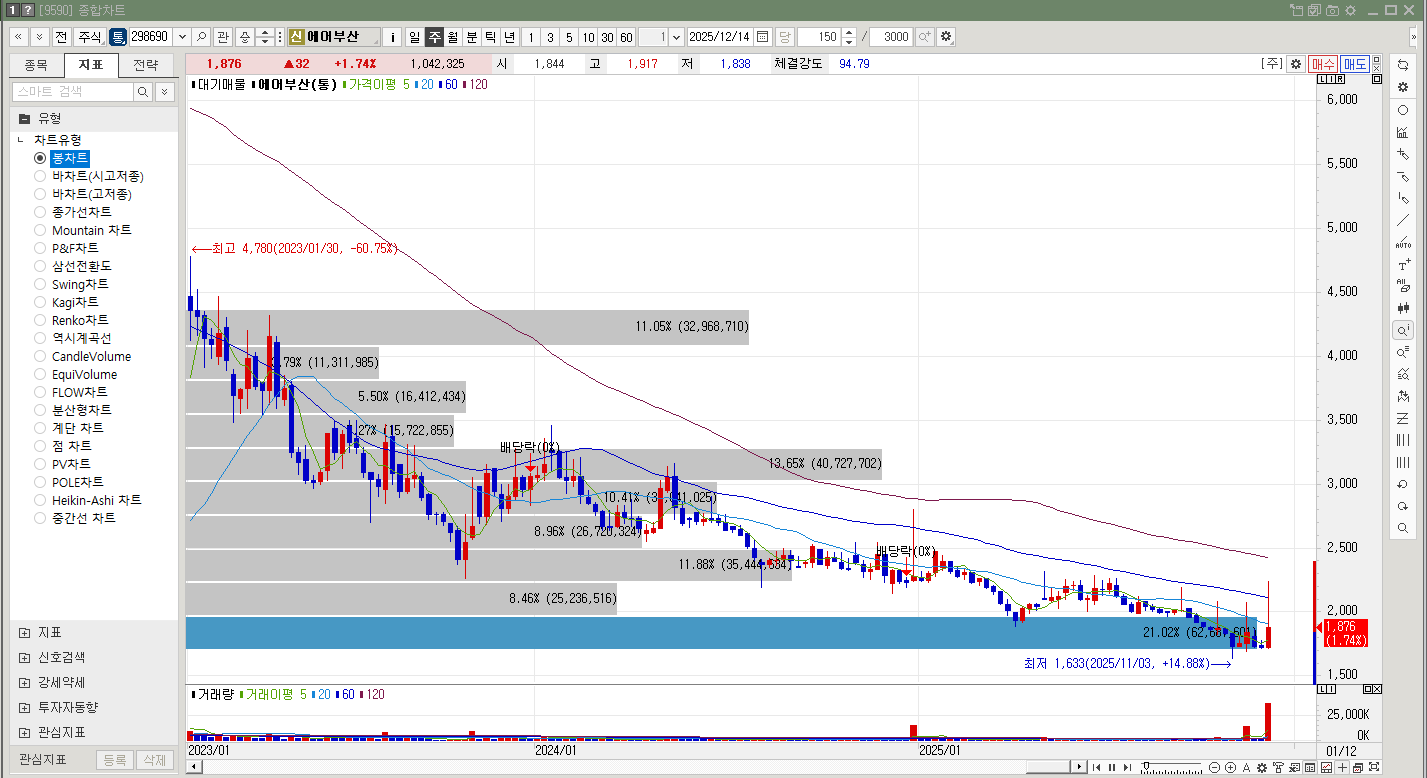Viewport: 1427px width, 778px height.
Task: Switch to the 전략 tab
Action: (145, 65)
